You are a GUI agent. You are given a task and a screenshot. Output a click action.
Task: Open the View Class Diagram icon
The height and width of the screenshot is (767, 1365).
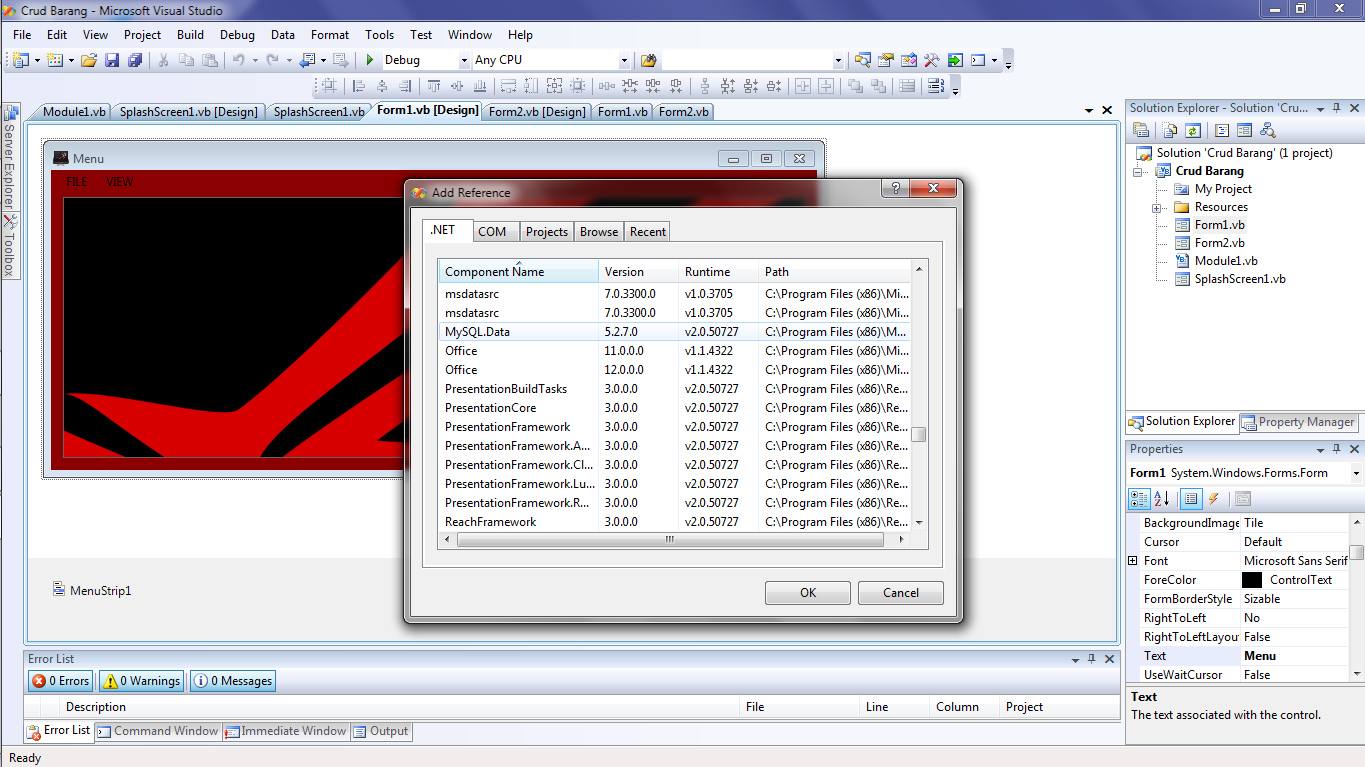[x=1266, y=130]
